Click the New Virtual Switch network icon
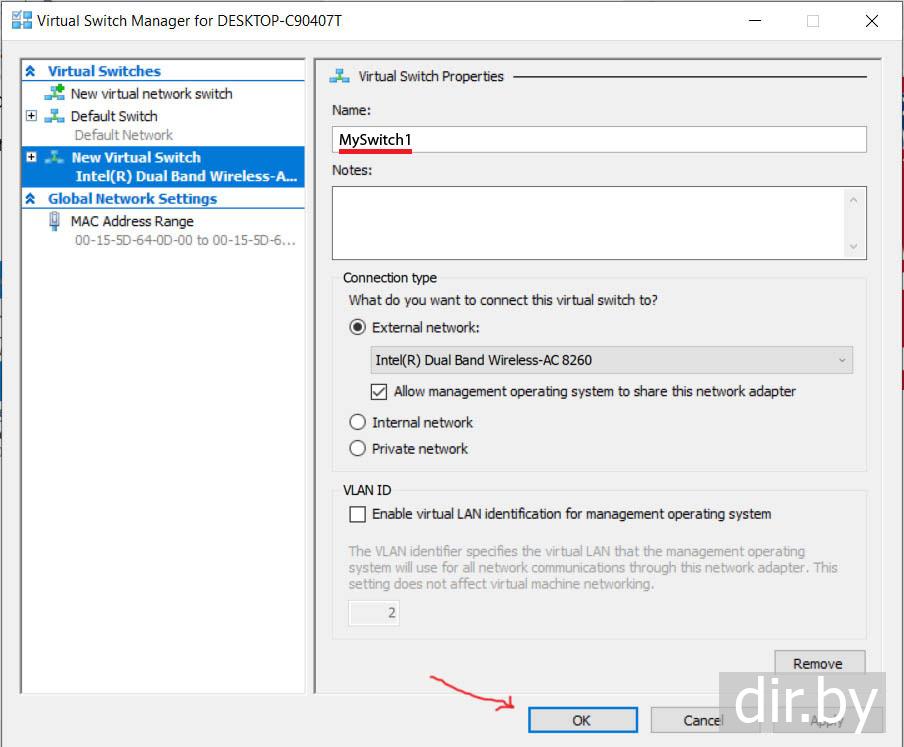904x747 pixels. click(x=55, y=158)
